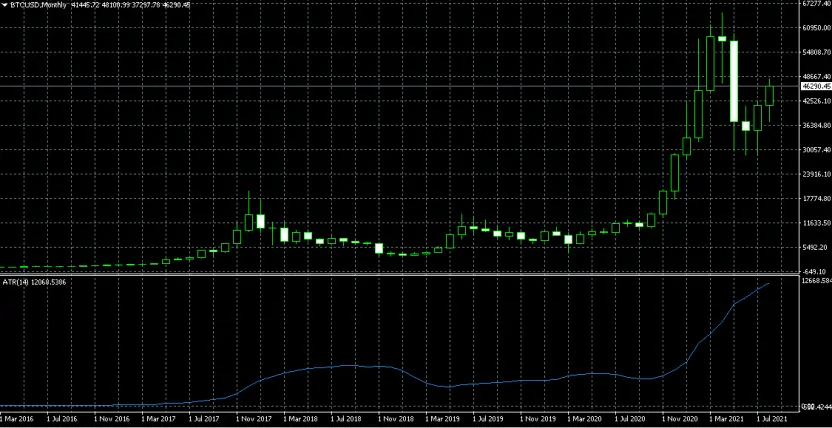This screenshot has height=428, width=832.
Task: Select the 48667.40 price axis label
Action: (x=817, y=76)
